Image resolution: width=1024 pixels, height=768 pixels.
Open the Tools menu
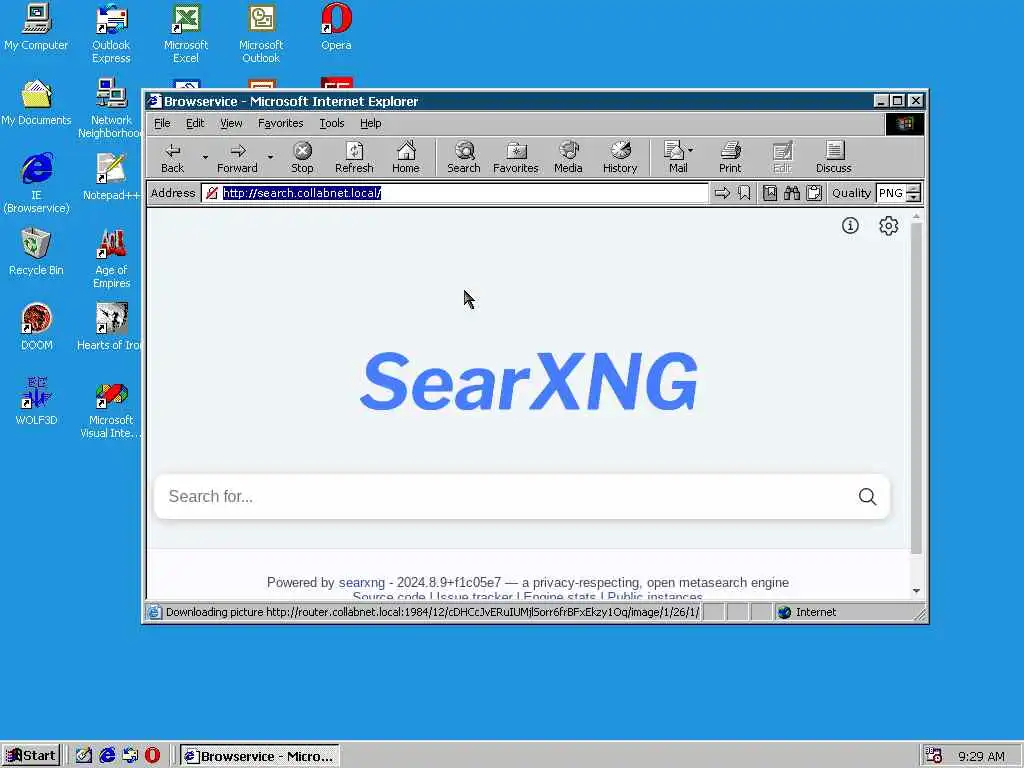click(331, 123)
